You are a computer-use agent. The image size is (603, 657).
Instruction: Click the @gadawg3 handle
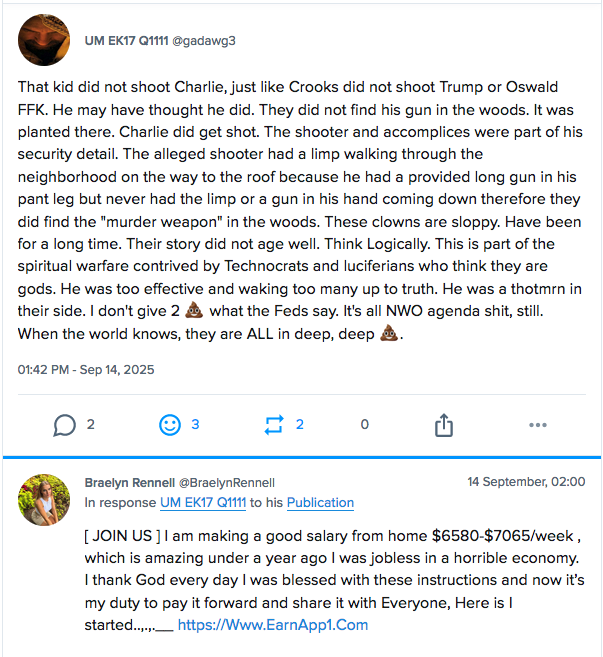tap(207, 41)
